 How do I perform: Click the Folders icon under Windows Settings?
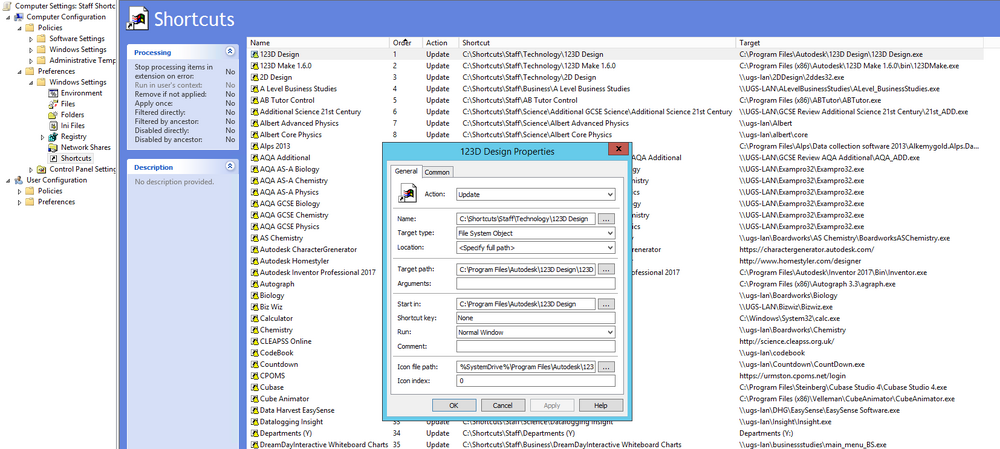pyautogui.click(x=54, y=115)
